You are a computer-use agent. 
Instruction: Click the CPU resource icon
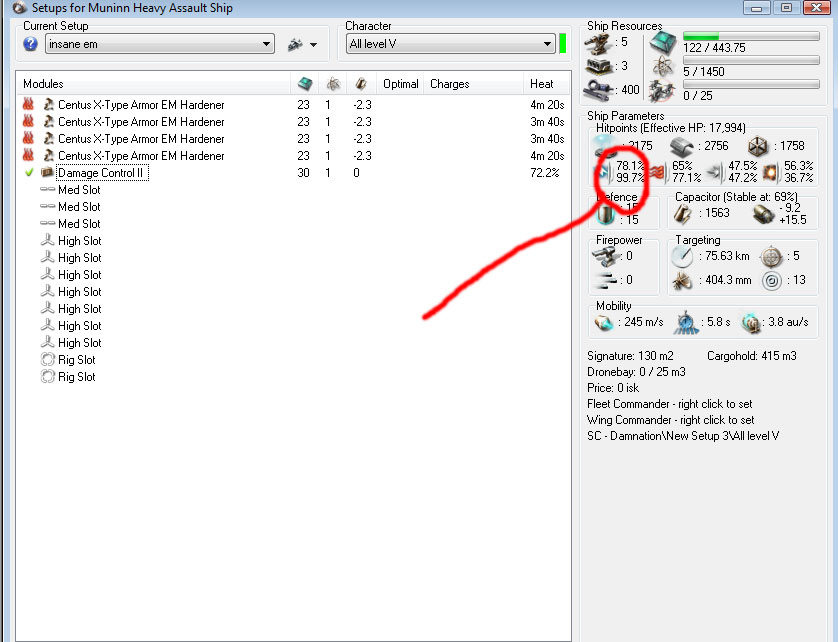(663, 42)
